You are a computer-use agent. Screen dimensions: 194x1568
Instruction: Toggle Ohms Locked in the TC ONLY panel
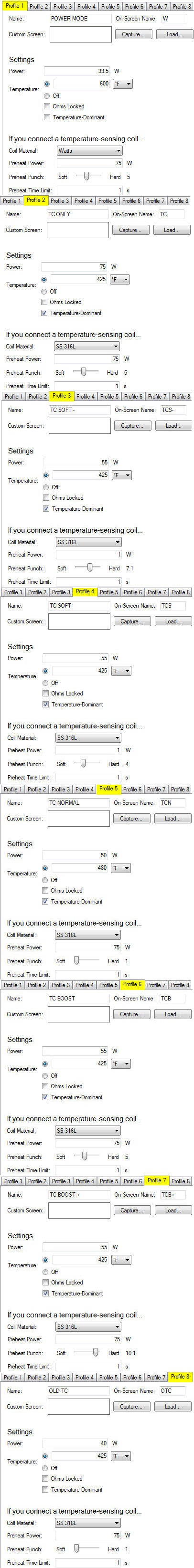click(44, 302)
